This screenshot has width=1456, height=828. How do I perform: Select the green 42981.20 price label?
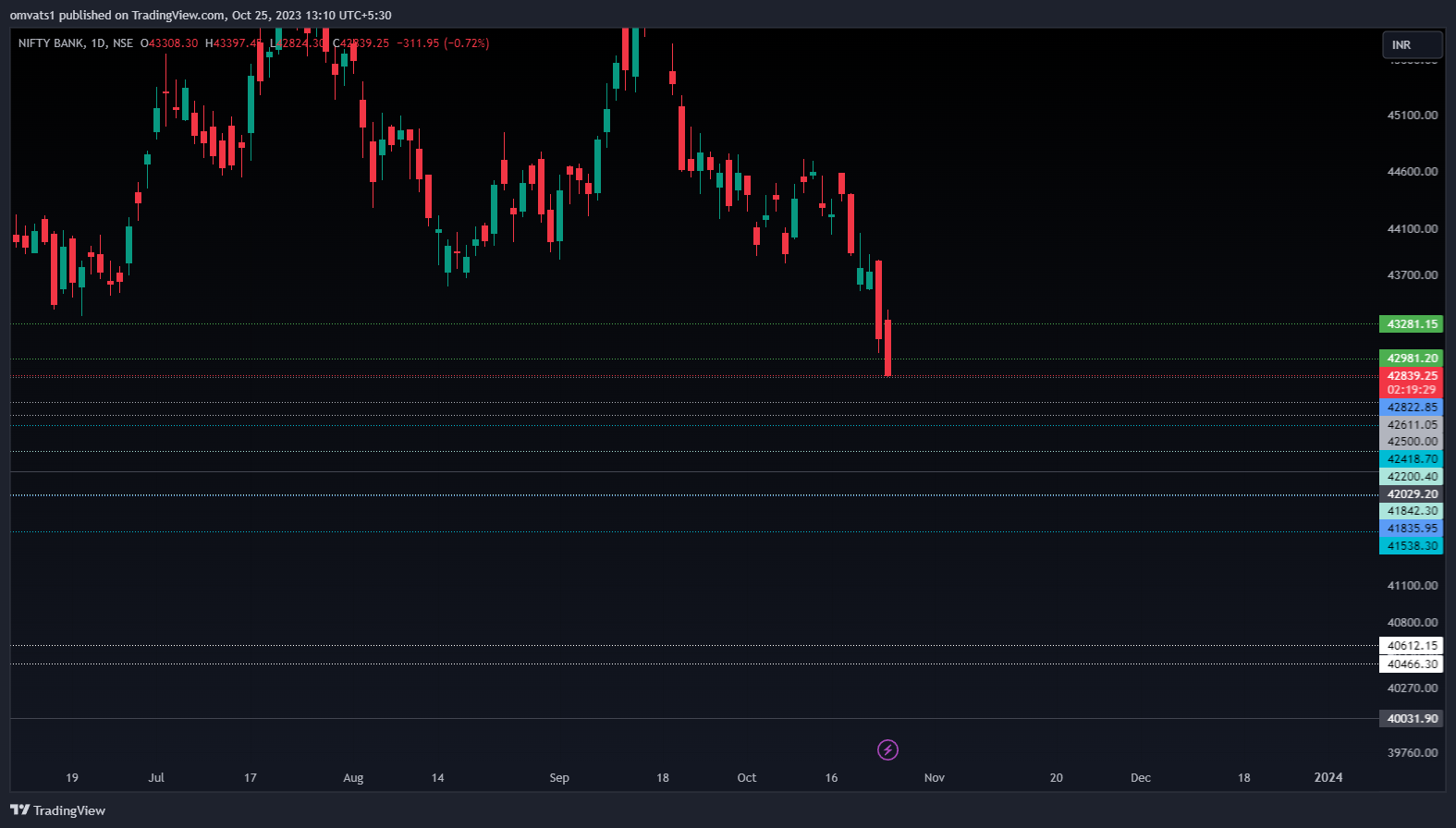[x=1412, y=359]
